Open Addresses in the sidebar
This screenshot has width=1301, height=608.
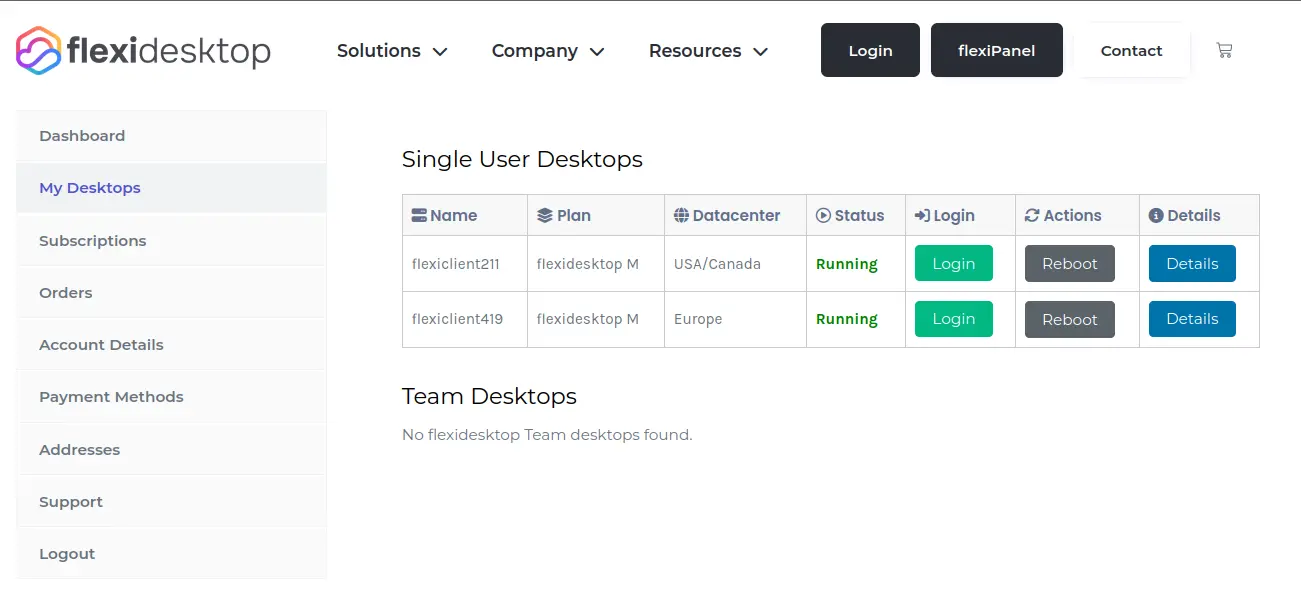click(171, 450)
